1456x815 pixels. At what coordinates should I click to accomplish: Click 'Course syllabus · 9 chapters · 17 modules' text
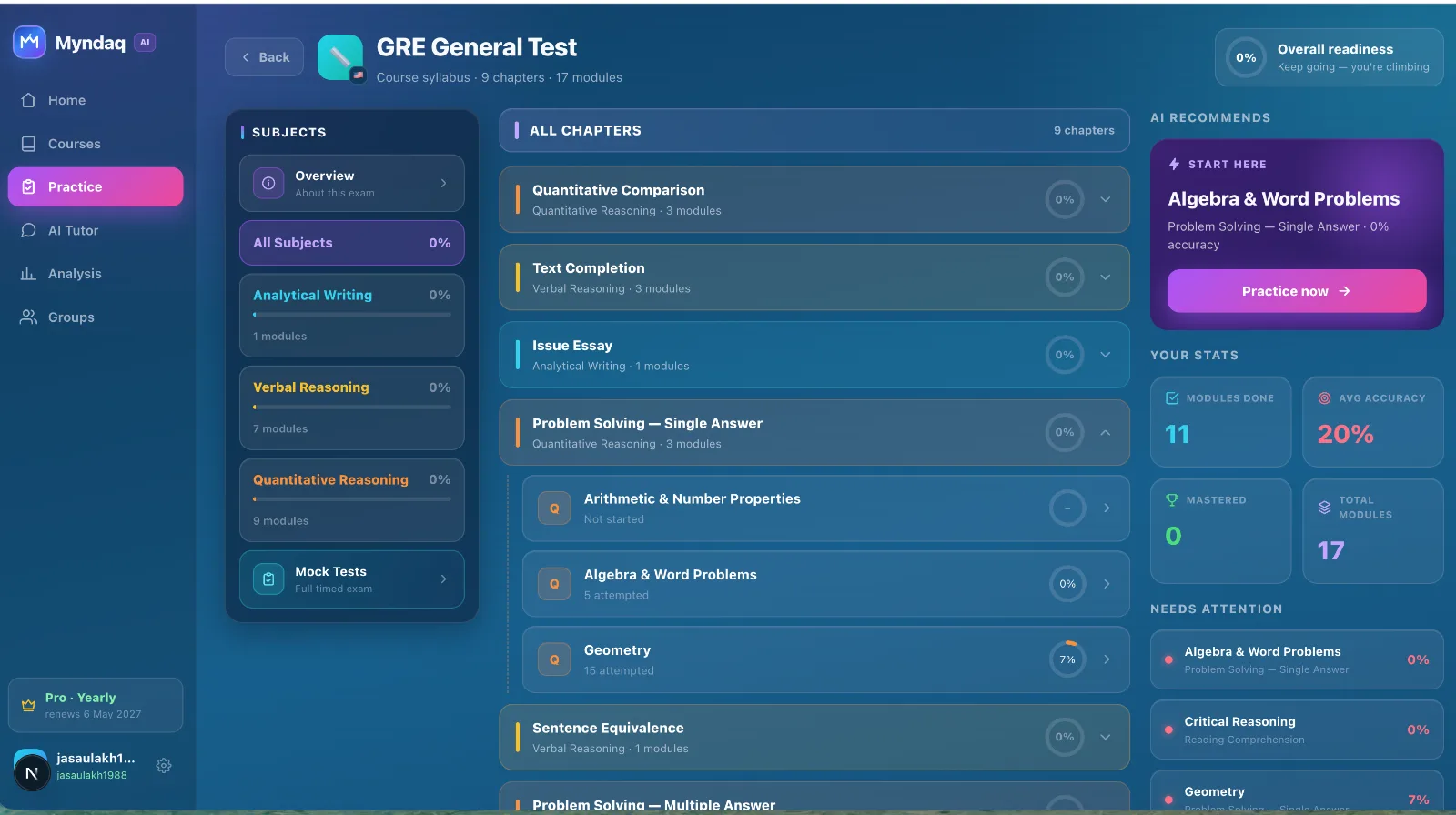(500, 78)
